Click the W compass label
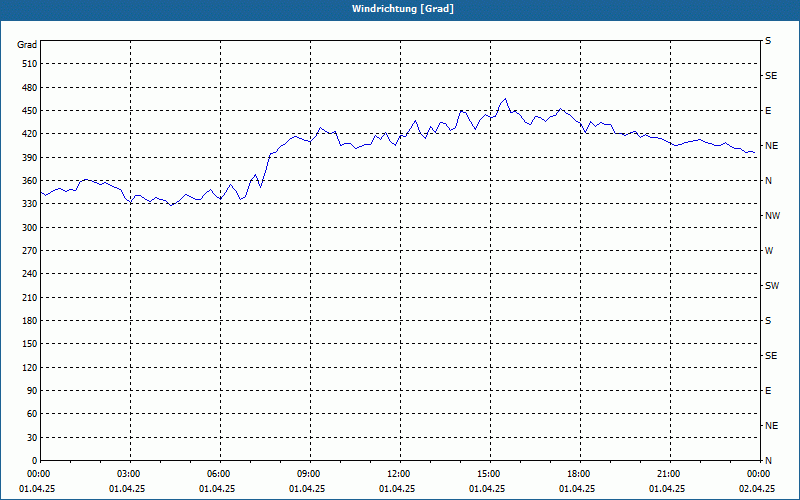800x500 pixels. (769, 251)
